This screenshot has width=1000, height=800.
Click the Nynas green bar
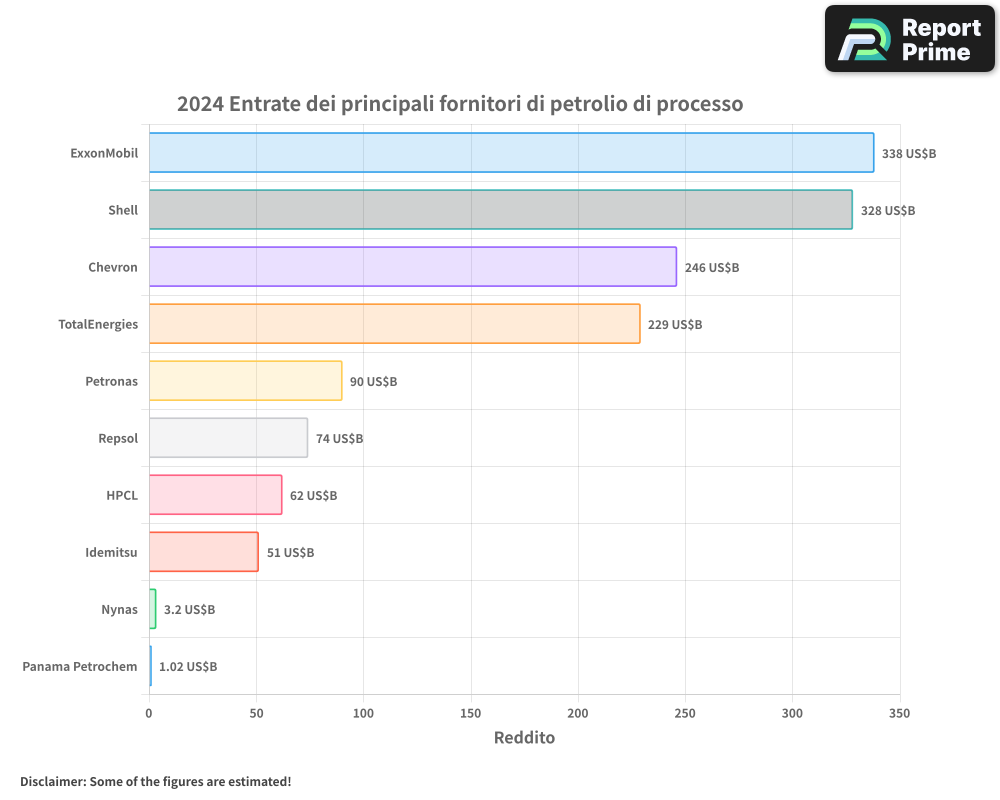coord(153,609)
